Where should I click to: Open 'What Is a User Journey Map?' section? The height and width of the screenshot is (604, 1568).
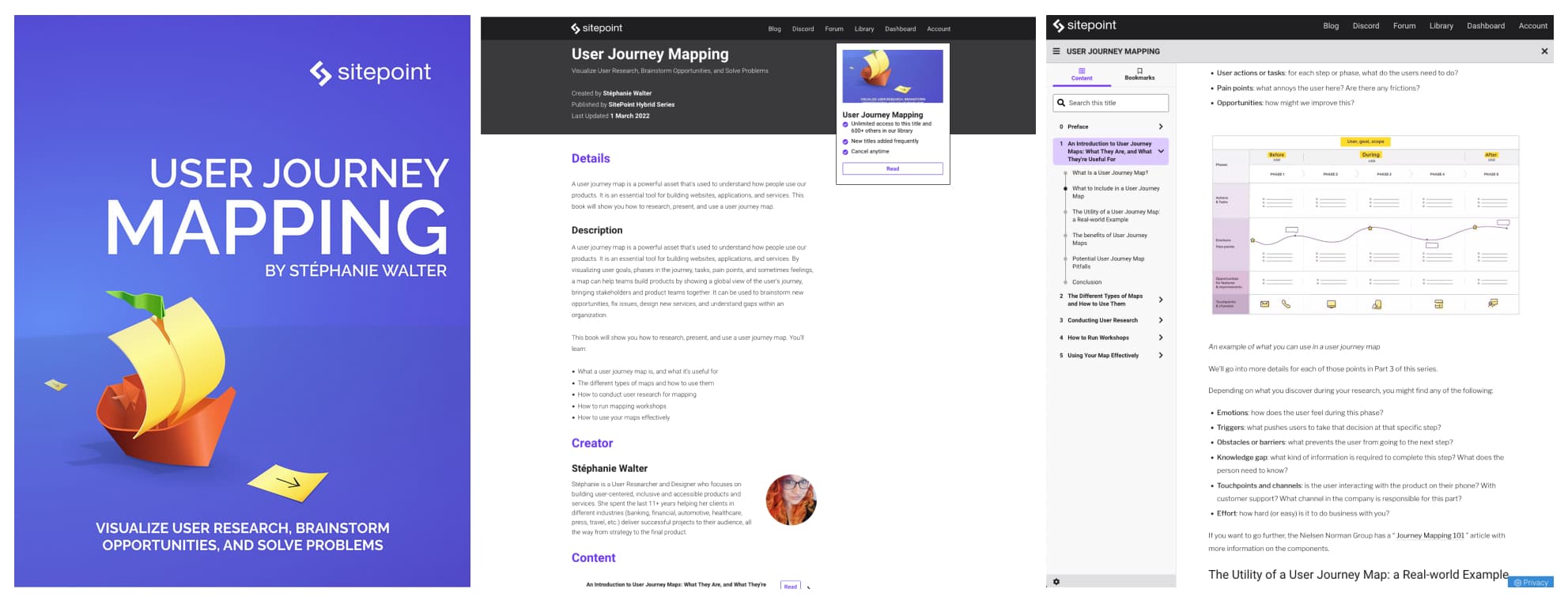(1109, 172)
